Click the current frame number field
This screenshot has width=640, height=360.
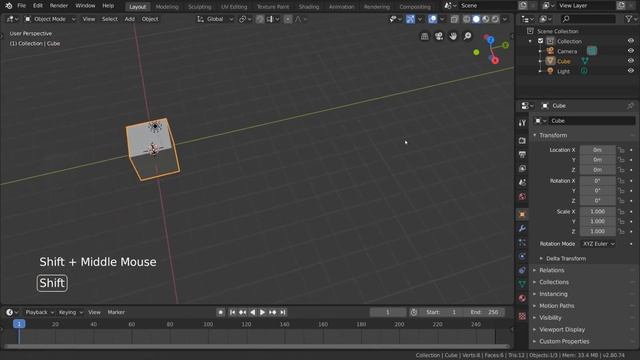[x=388, y=312]
